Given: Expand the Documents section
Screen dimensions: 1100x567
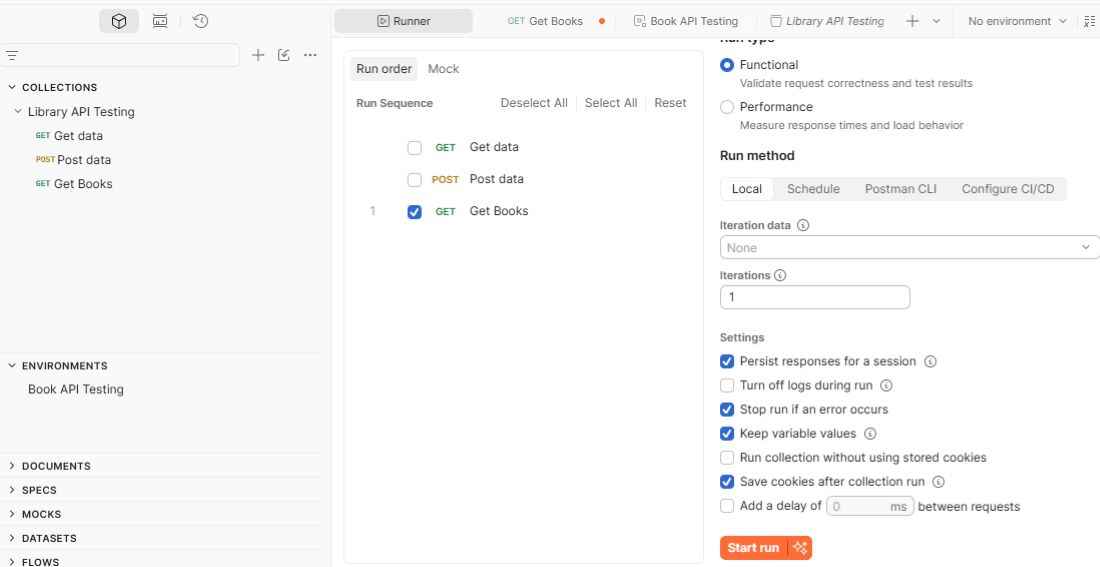Looking at the screenshot, I should 12,466.
